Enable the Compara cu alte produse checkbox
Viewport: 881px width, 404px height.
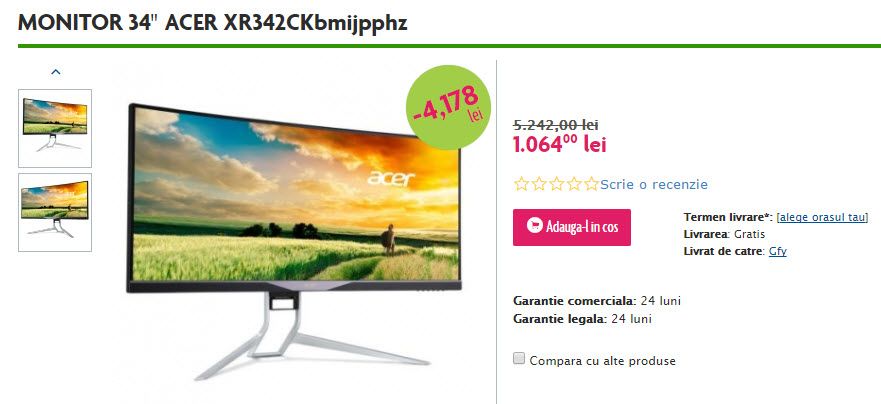[519, 358]
